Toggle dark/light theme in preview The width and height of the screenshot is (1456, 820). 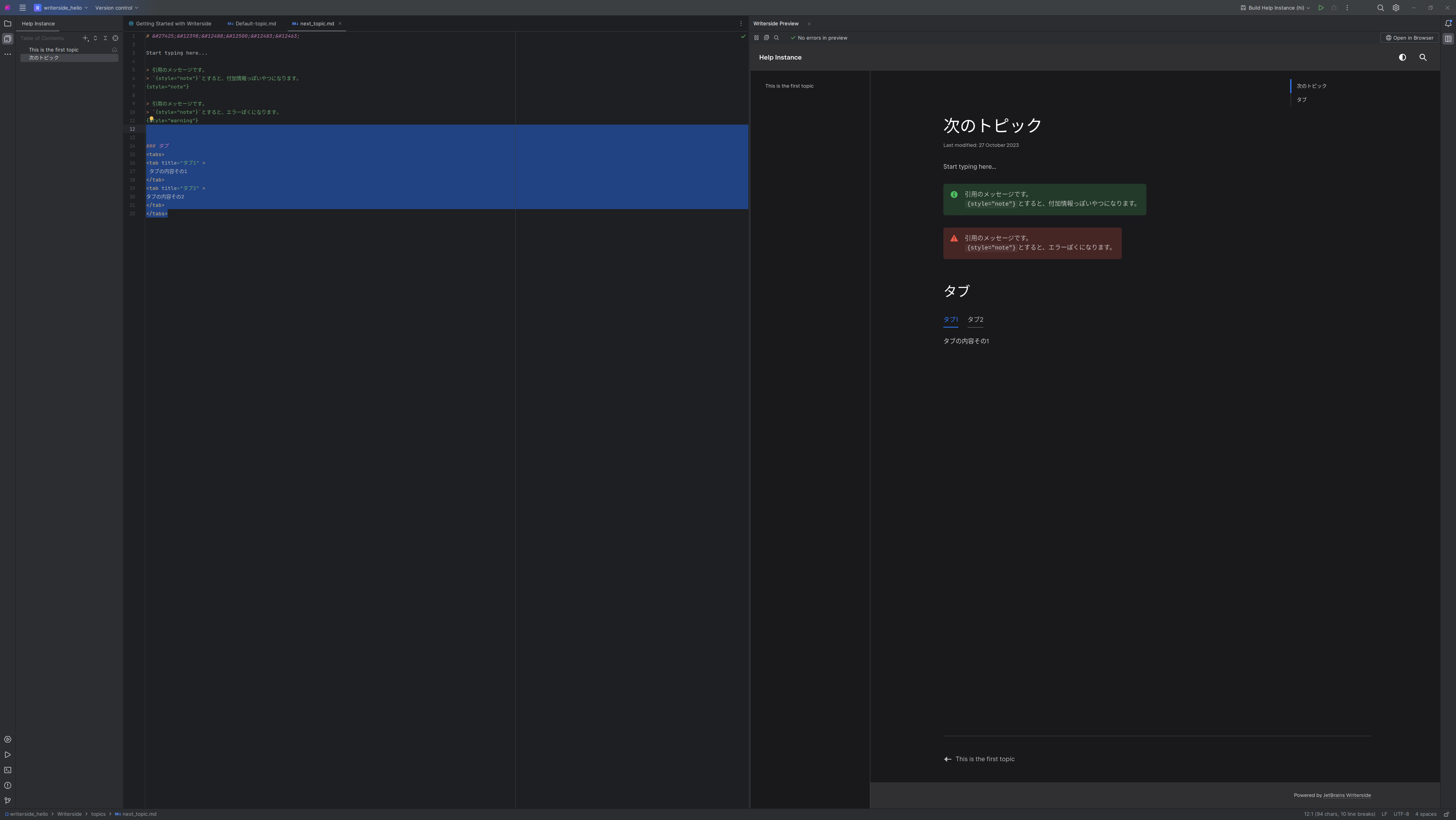1402,58
